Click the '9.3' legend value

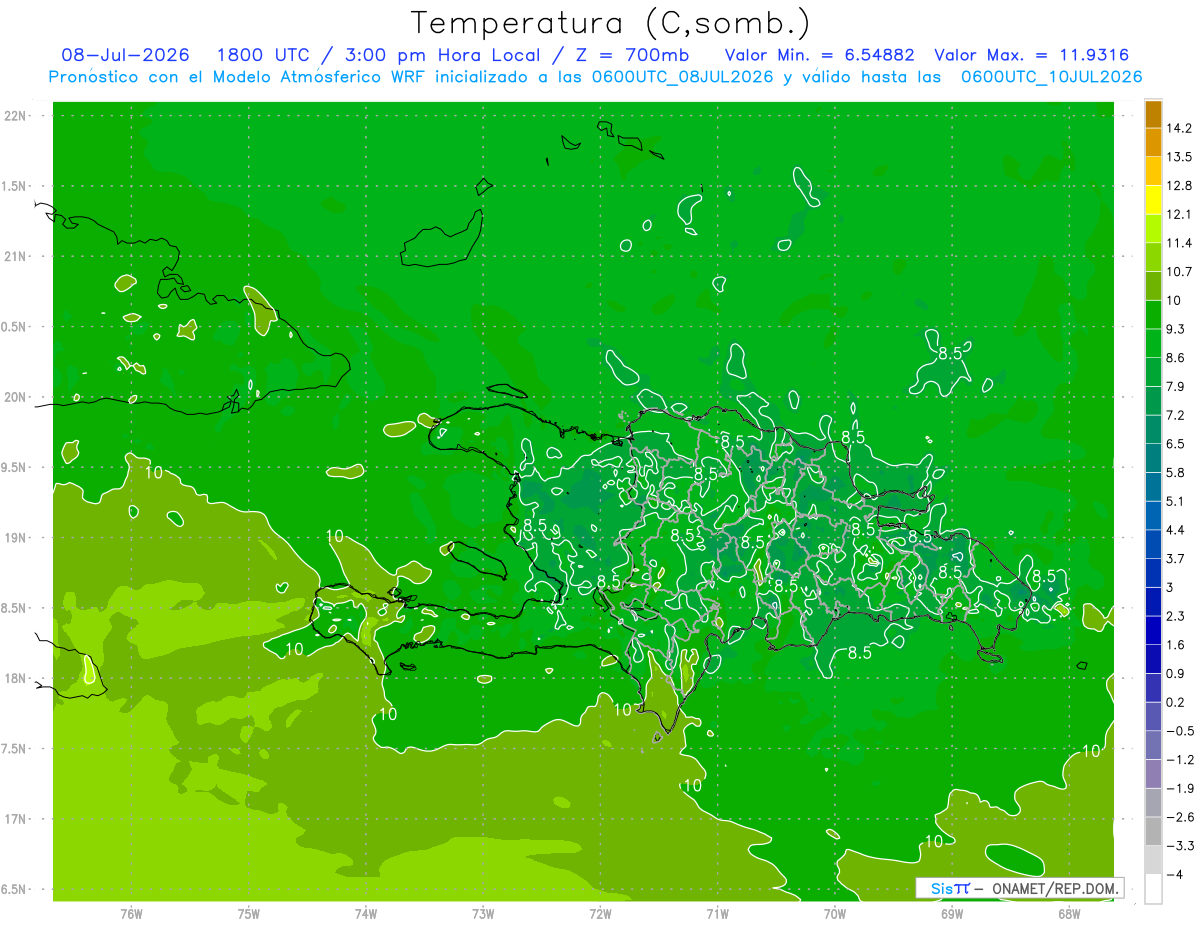(1177, 328)
